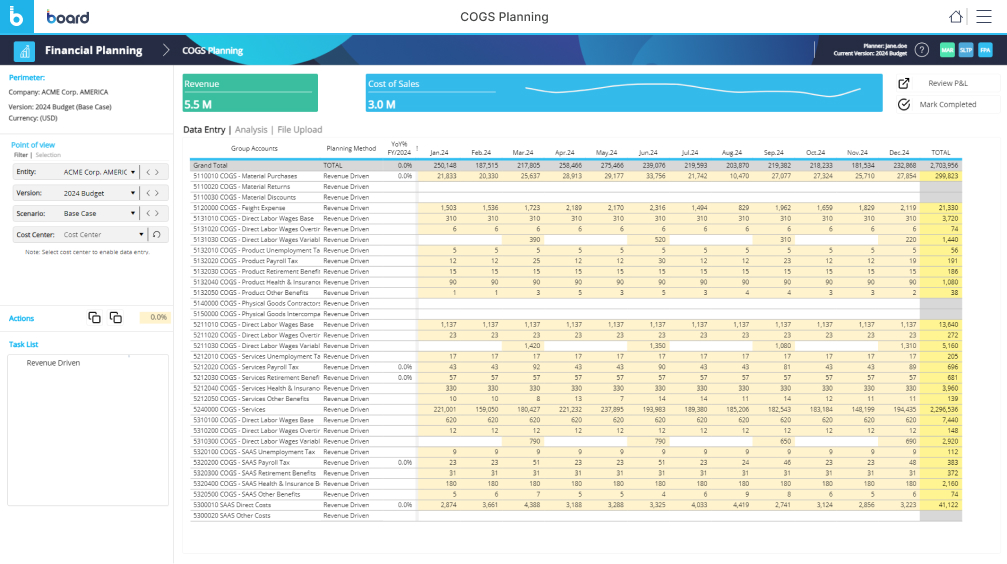Open the green MAR module badge
Viewport: 1007px width, 564px height.
[946, 50]
